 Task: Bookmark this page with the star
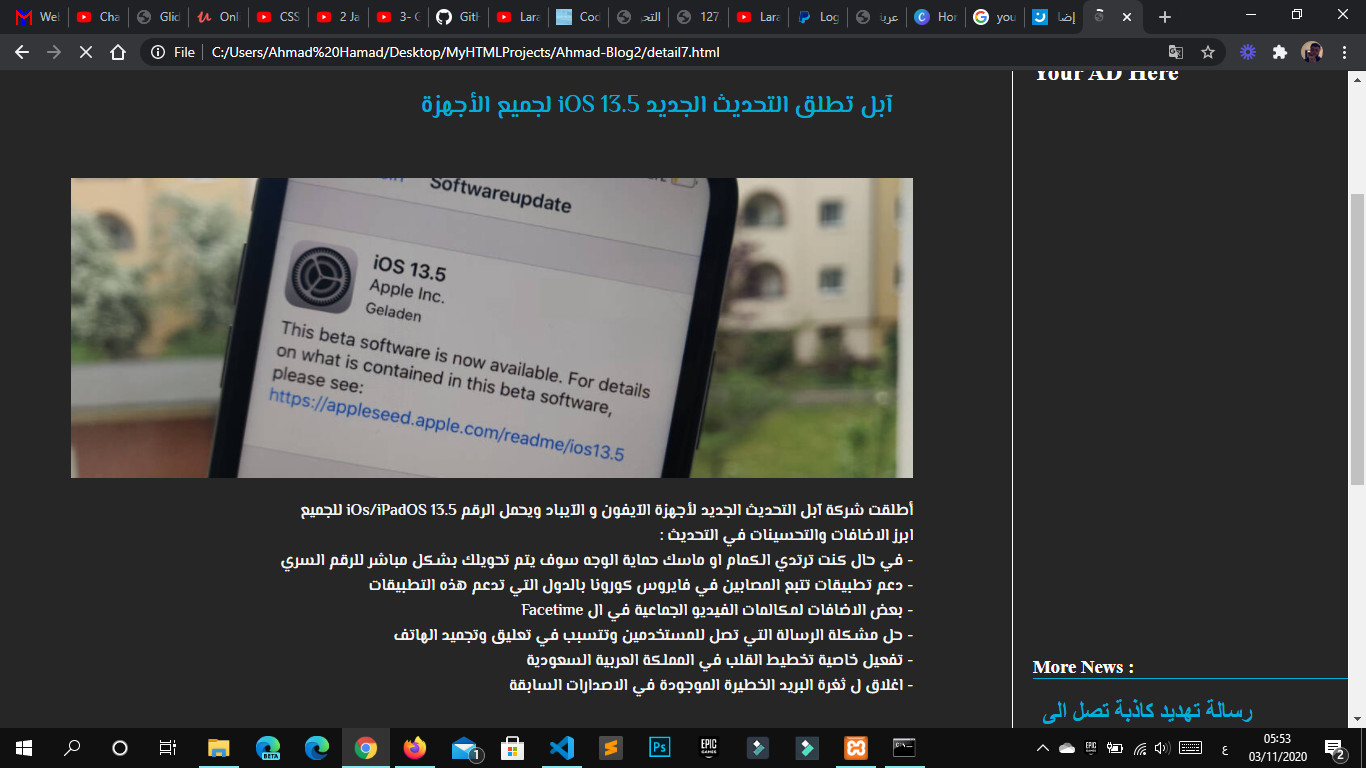(x=1208, y=52)
